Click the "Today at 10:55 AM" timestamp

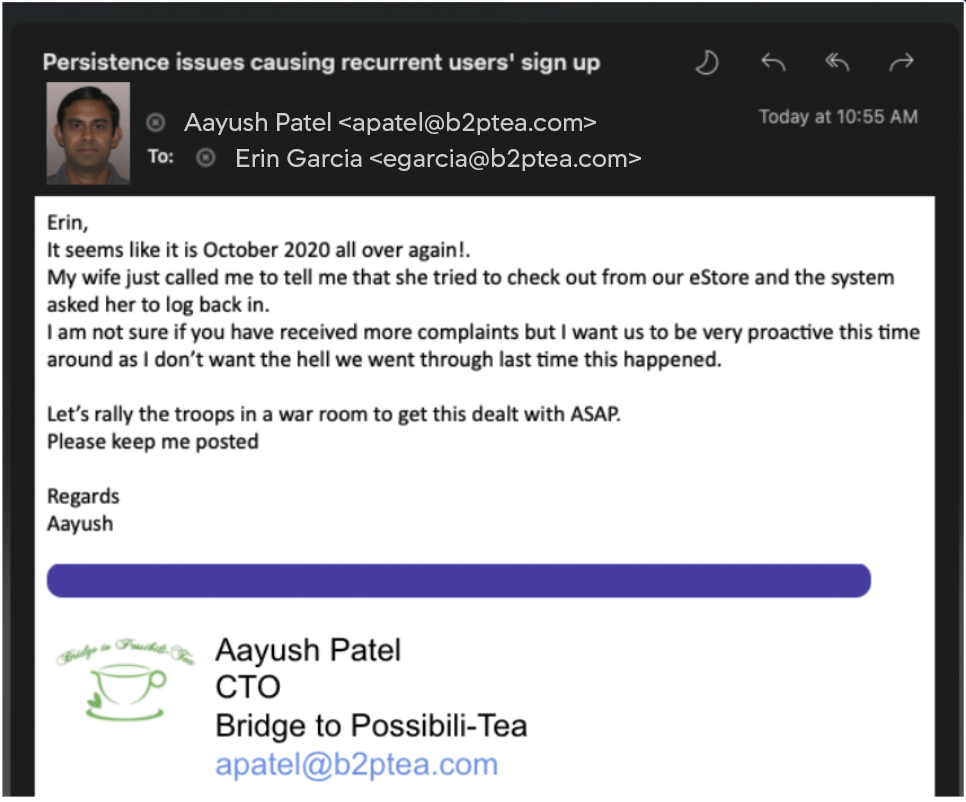click(x=837, y=117)
